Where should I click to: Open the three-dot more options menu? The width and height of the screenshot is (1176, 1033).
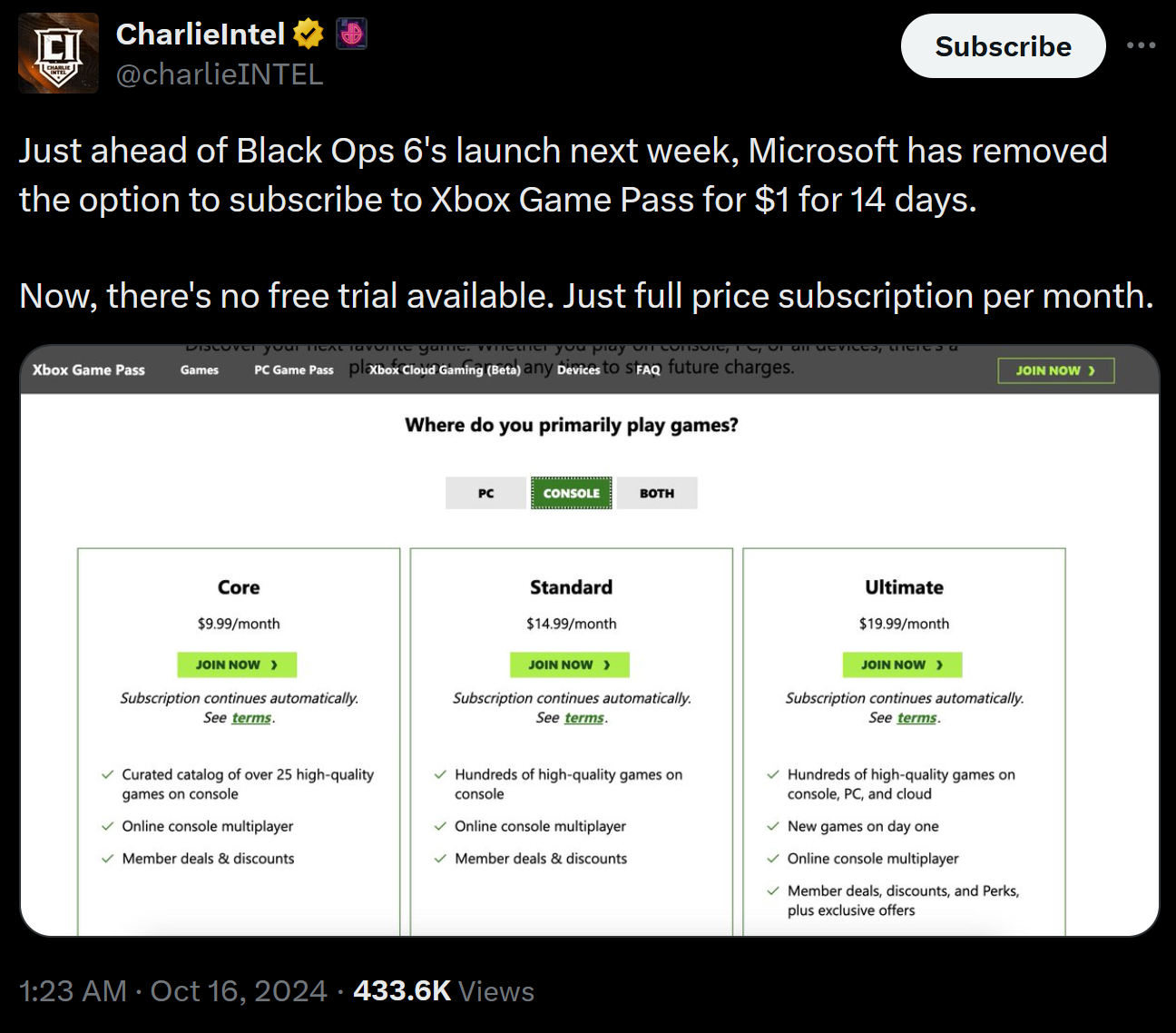[x=1141, y=45]
